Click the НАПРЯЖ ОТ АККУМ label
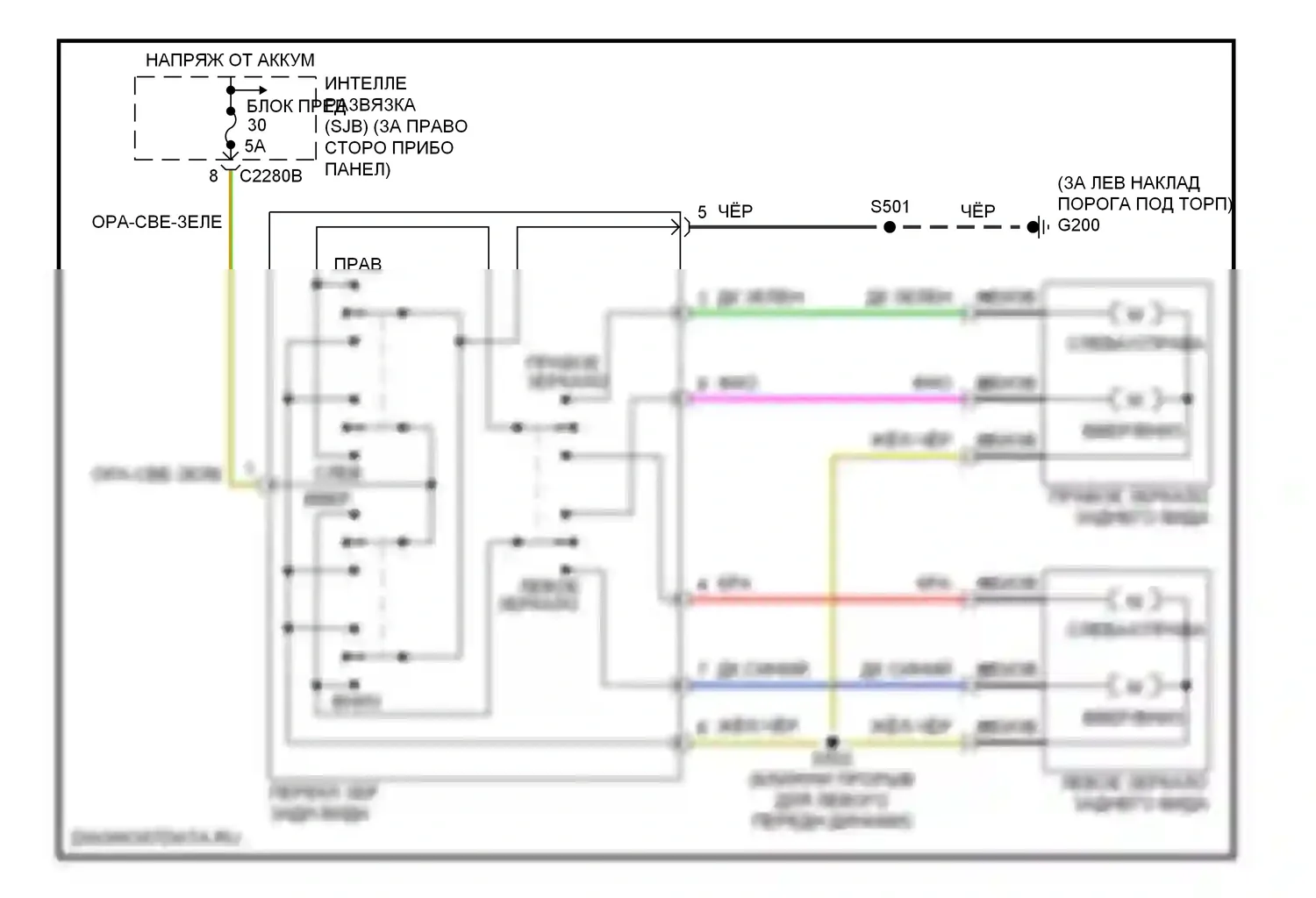This screenshot has height=898, width=1316. pyautogui.click(x=230, y=61)
